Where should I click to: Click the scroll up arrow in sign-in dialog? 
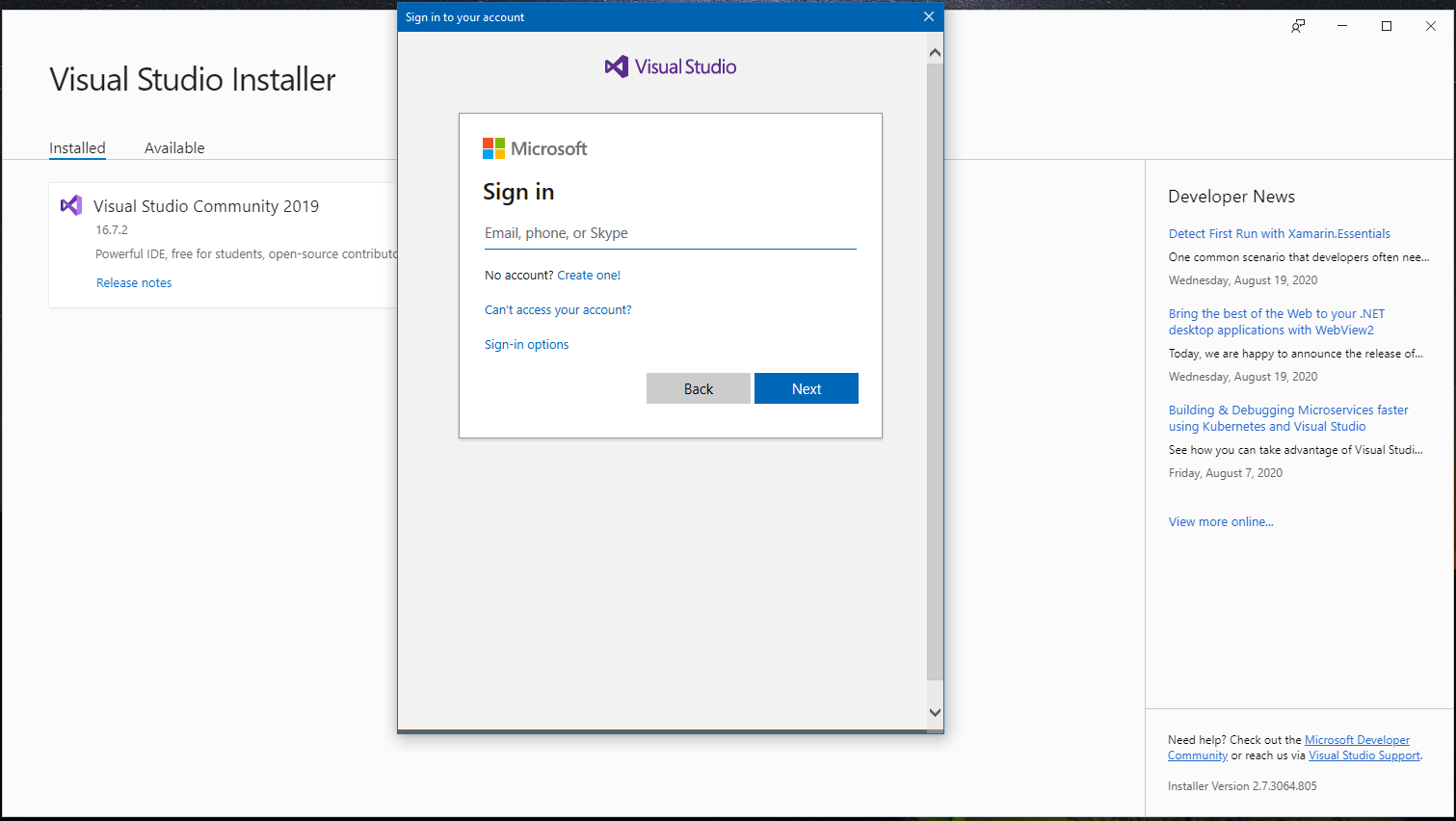click(x=935, y=52)
